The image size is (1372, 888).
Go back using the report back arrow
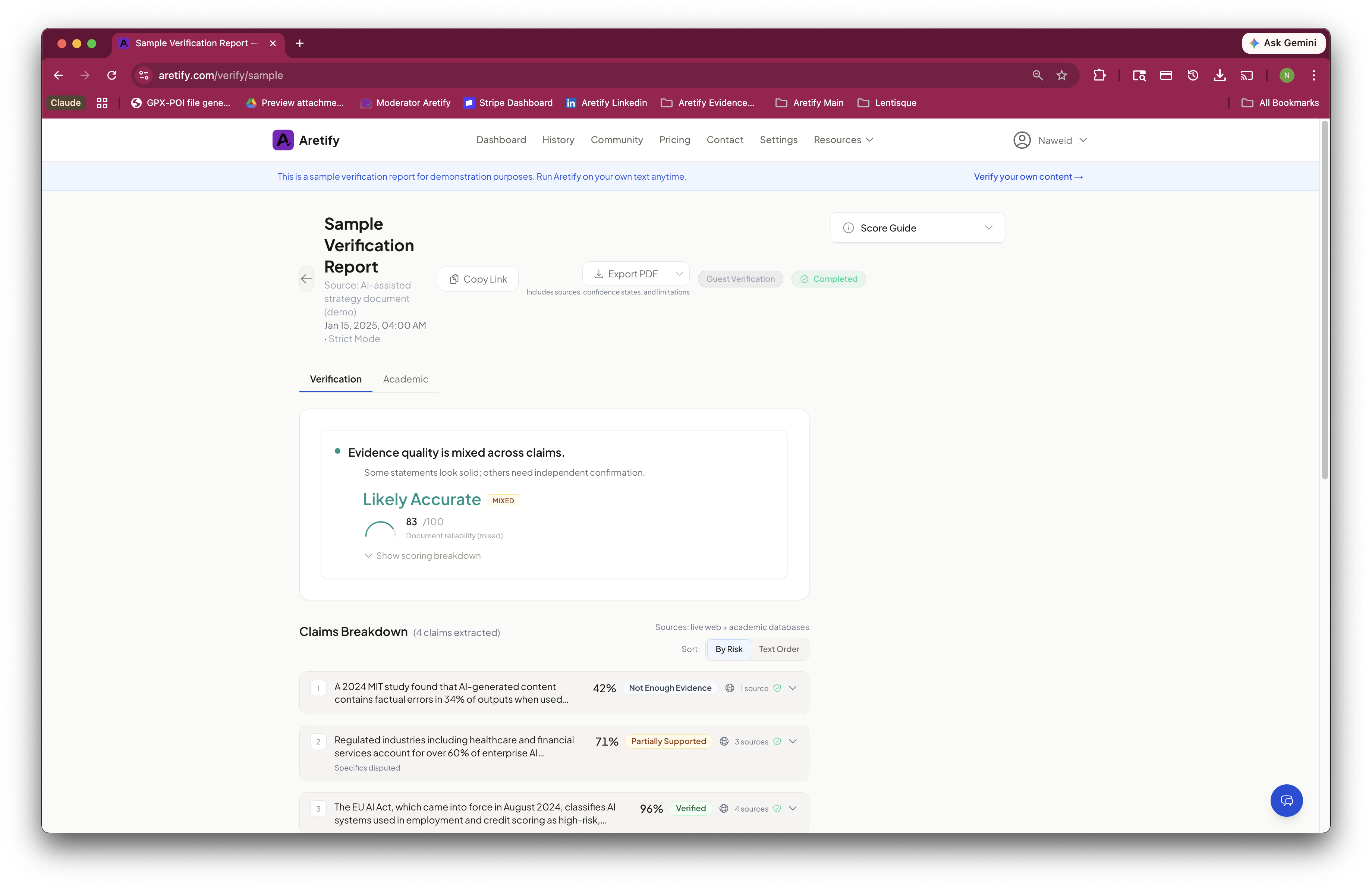click(x=306, y=279)
